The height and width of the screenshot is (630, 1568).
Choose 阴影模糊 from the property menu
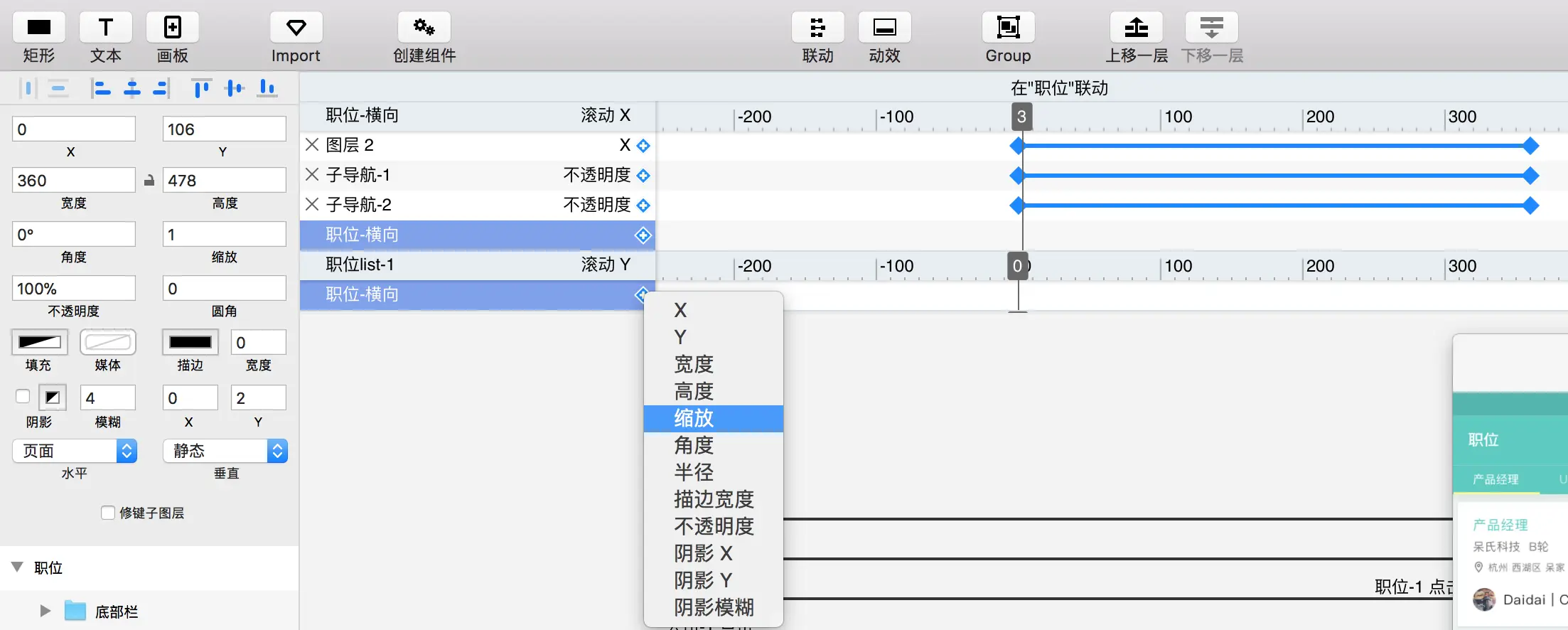coord(714,607)
